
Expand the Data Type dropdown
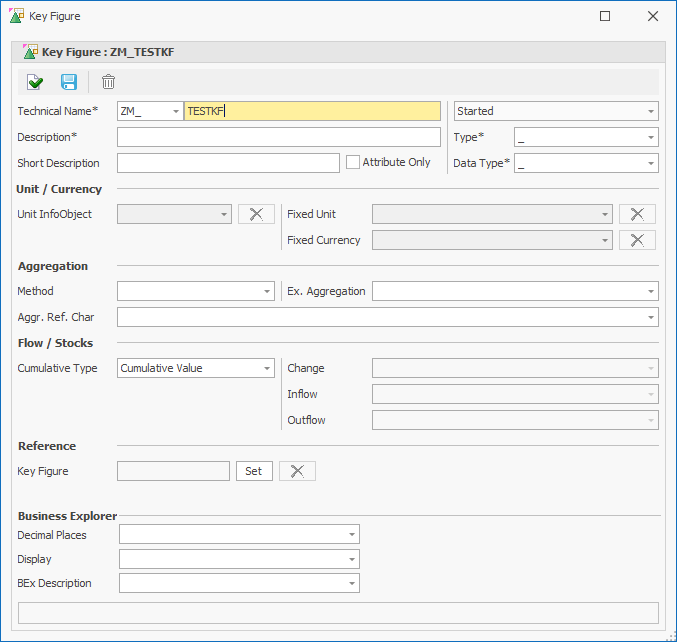pyautogui.click(x=651, y=163)
